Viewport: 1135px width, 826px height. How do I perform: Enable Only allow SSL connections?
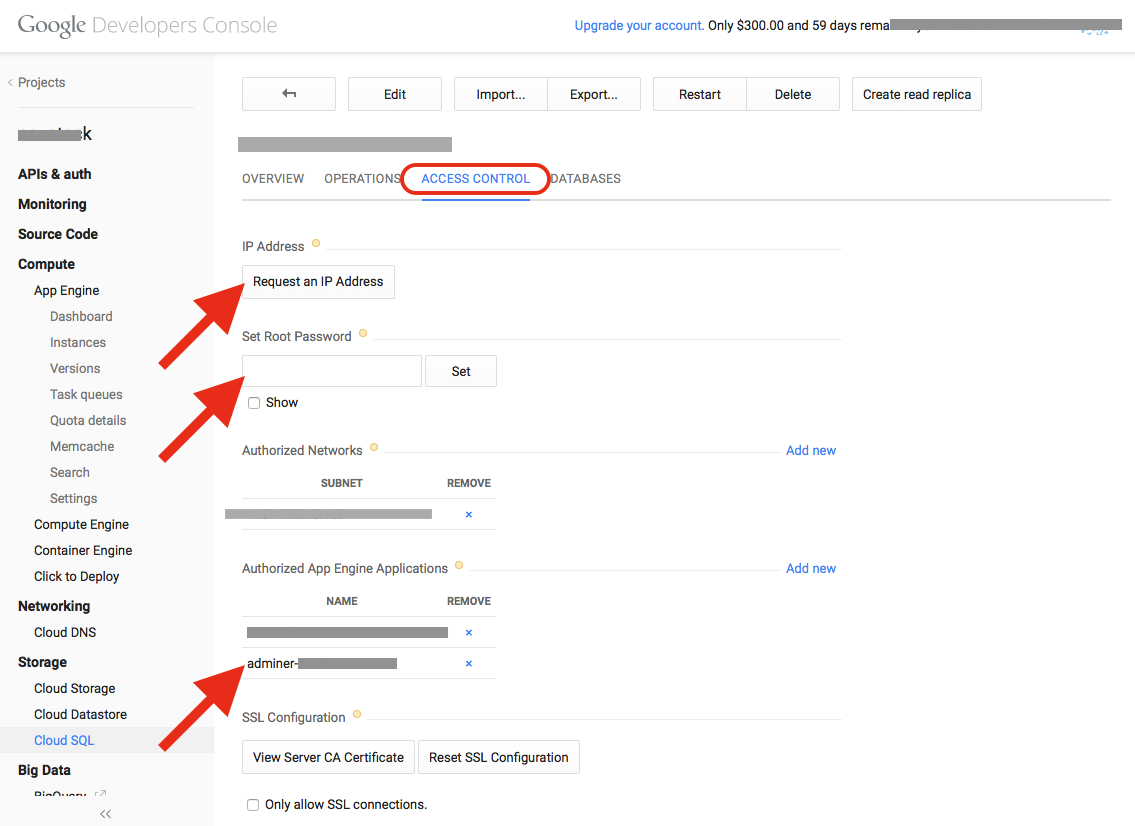coord(253,805)
